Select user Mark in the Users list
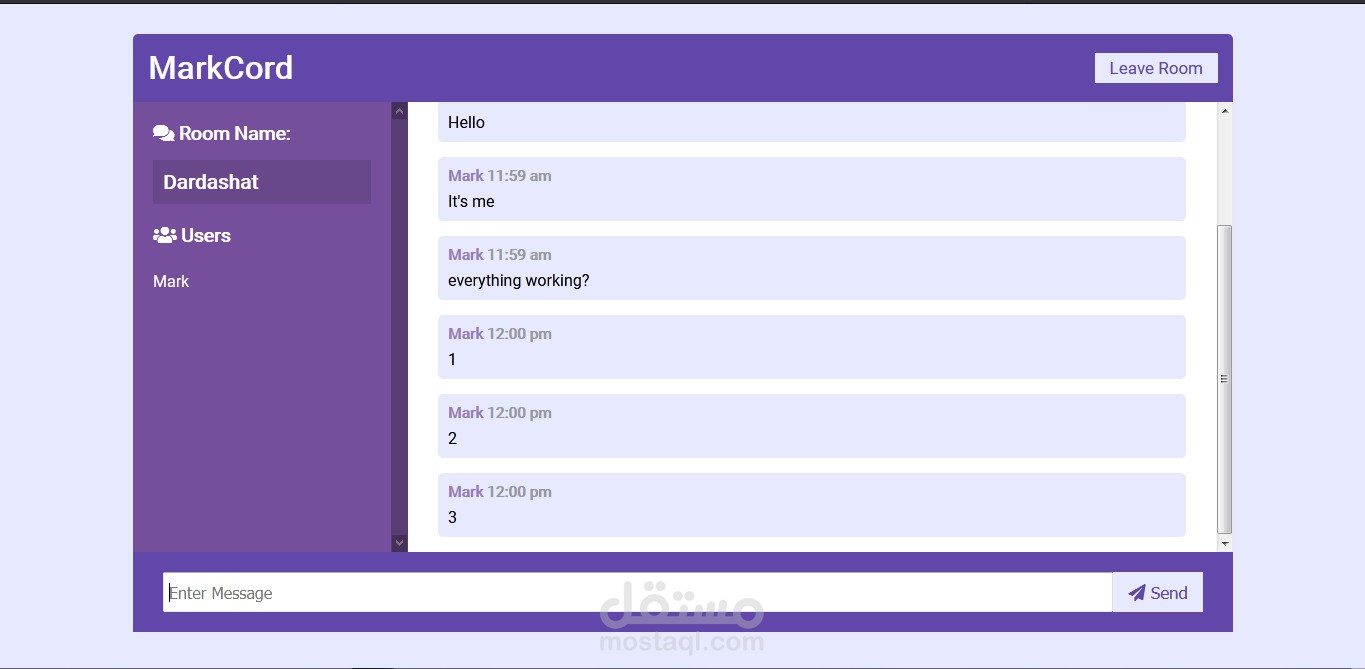This screenshot has height=669, width=1365. (170, 281)
